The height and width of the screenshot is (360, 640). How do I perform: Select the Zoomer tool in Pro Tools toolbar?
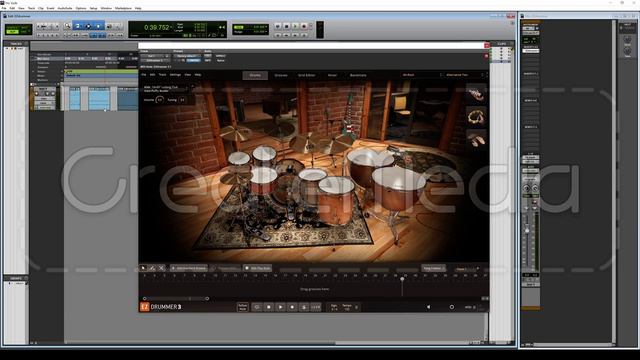click(x=68, y=26)
